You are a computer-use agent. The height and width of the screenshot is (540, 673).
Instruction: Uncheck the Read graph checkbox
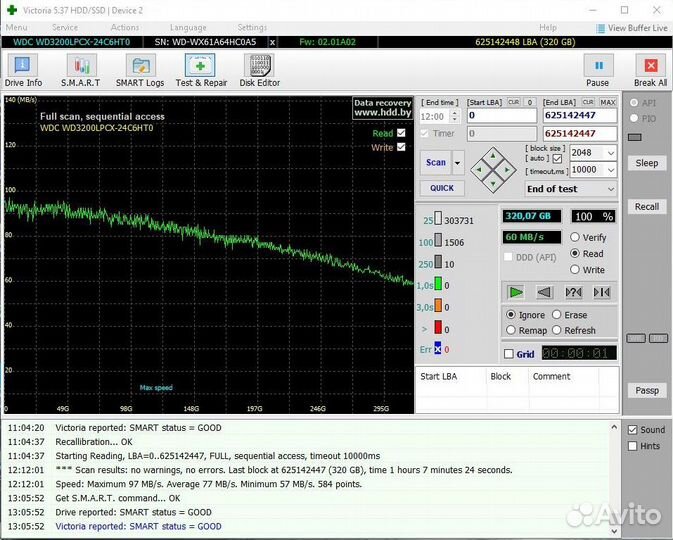[x=401, y=133]
